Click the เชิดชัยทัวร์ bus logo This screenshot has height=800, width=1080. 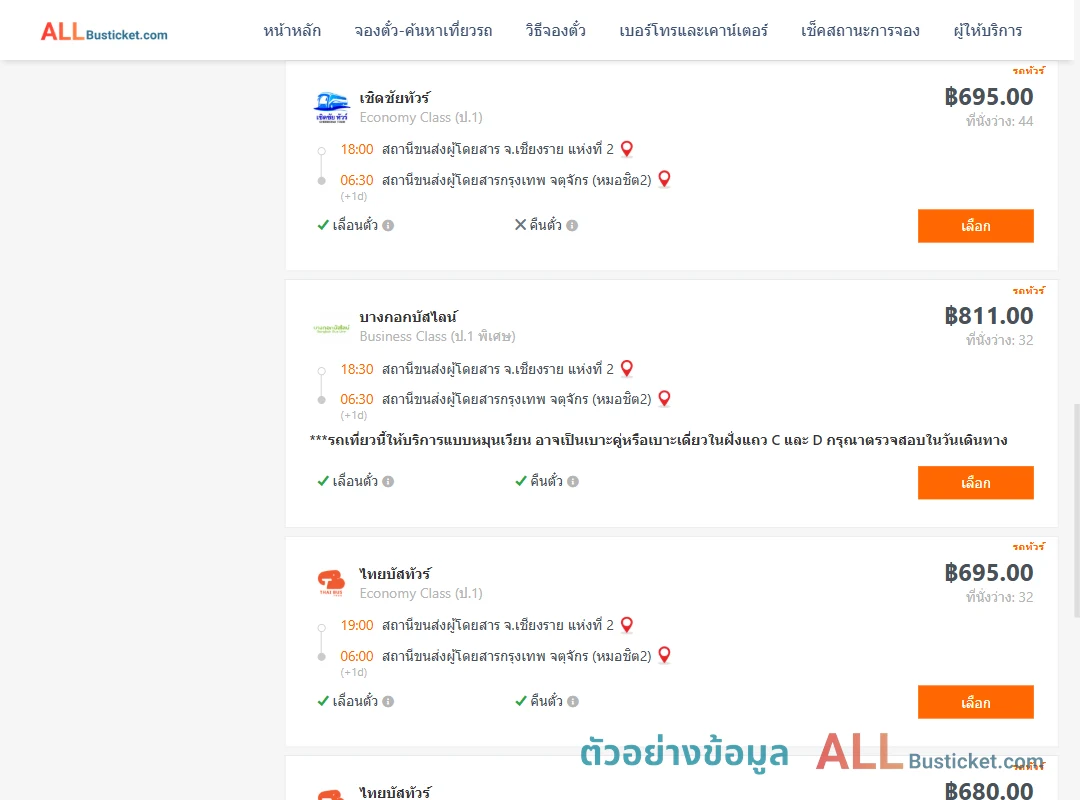331,107
